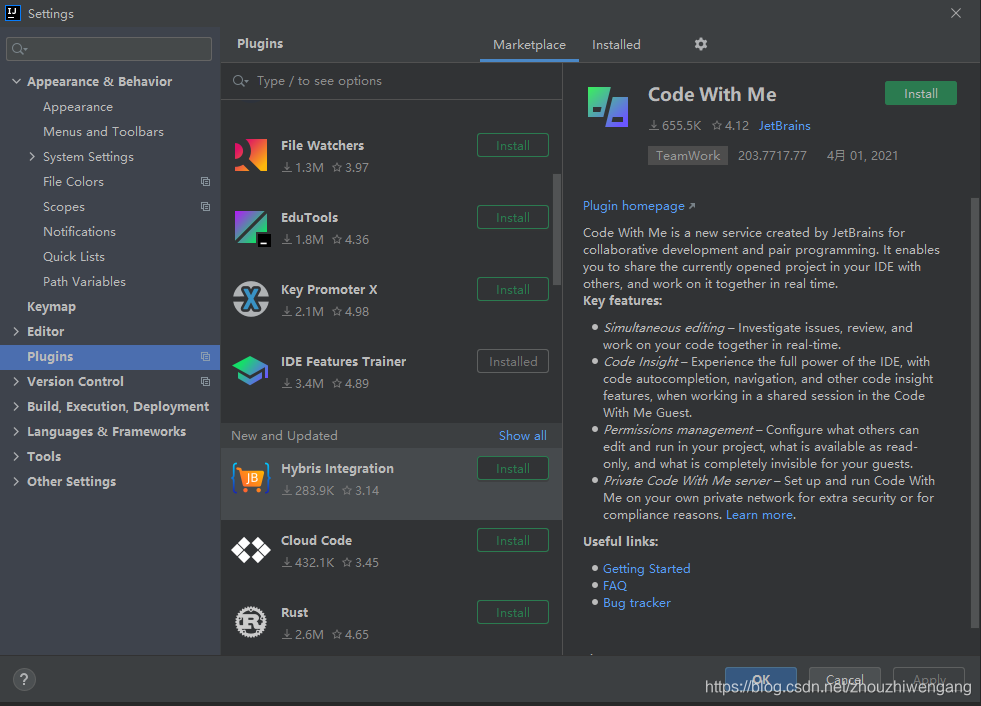This screenshot has height=706, width=981.
Task: Focus the plugin search field
Action: (x=391, y=81)
